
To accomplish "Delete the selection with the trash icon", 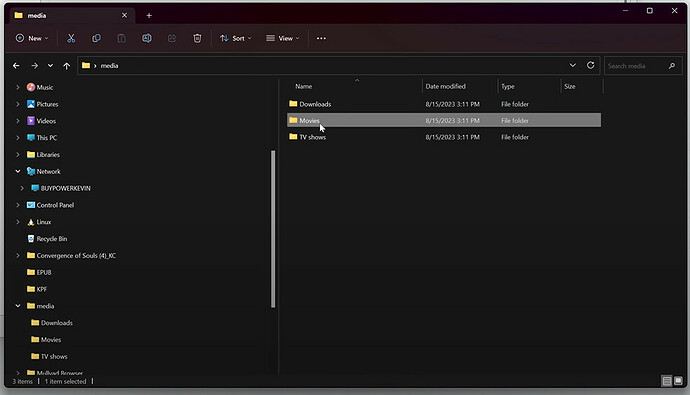I will point(197,38).
